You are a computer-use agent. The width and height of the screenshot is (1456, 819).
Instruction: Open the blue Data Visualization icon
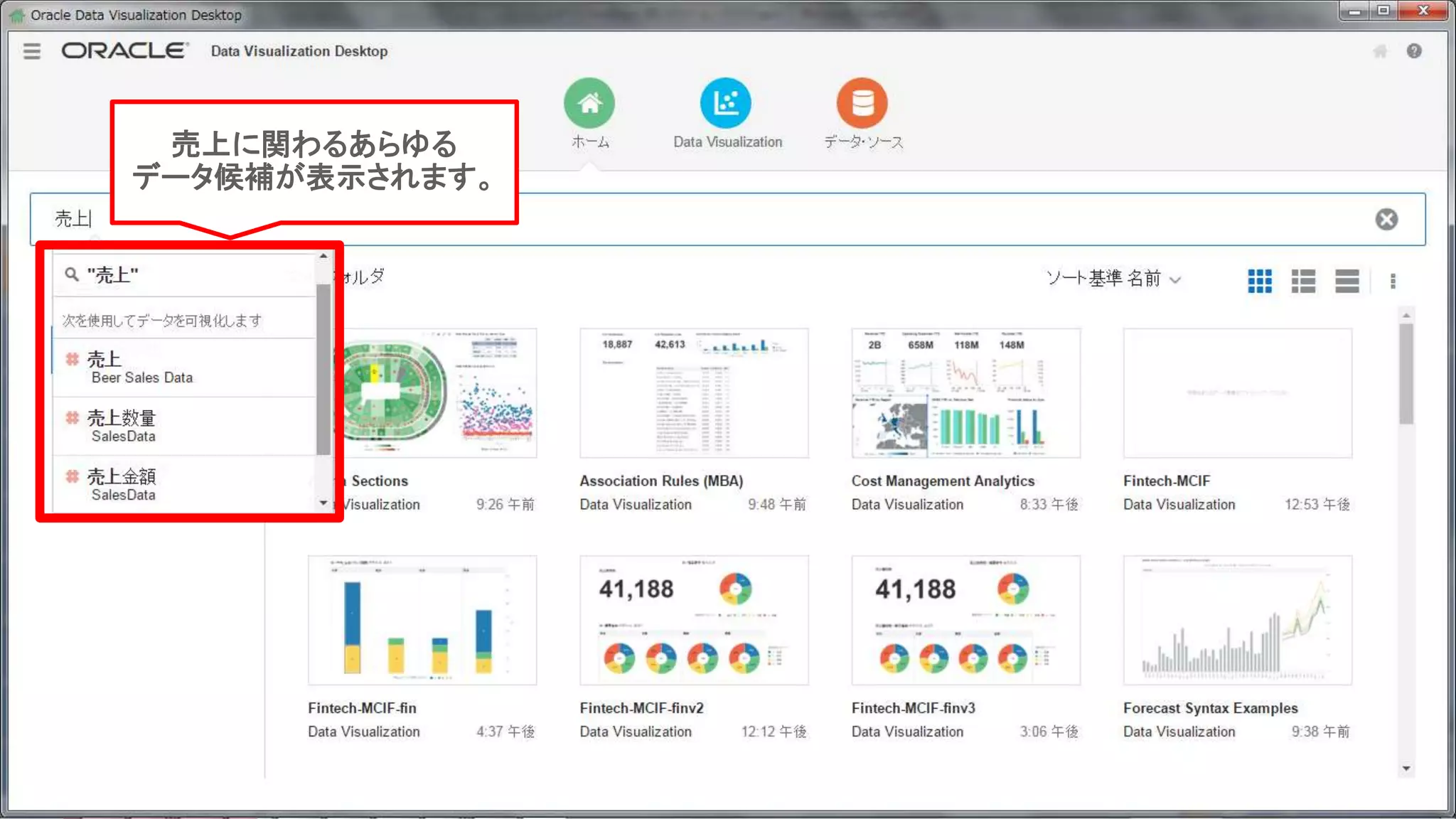(x=725, y=103)
